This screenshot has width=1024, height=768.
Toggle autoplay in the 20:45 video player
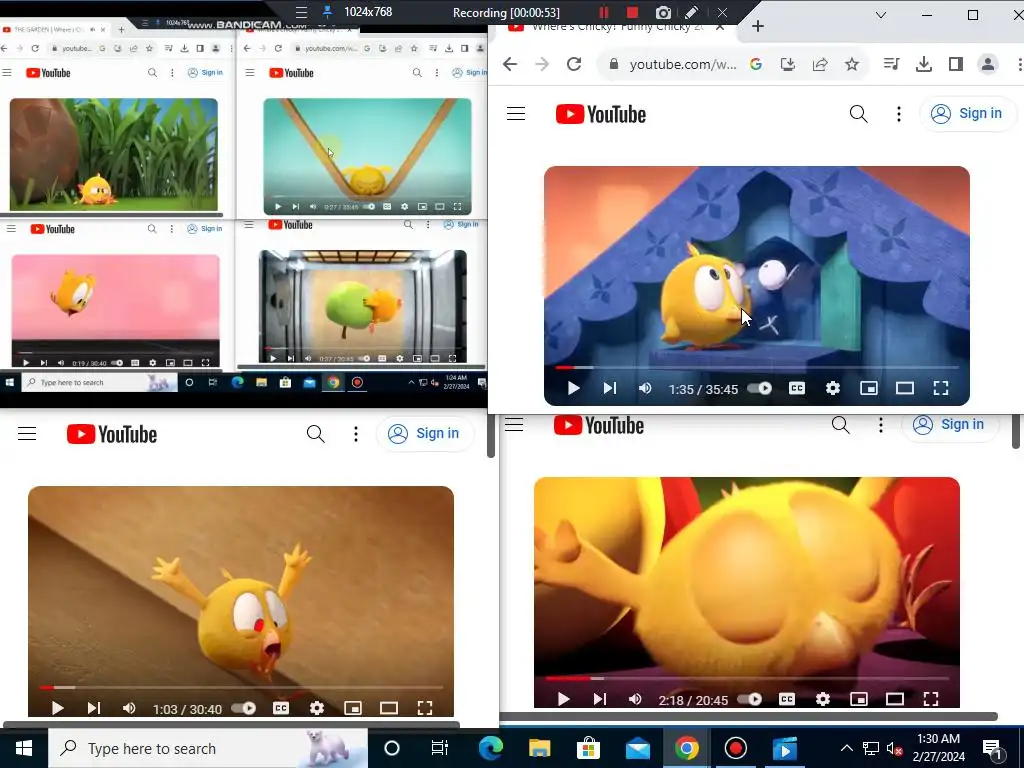pyautogui.click(x=750, y=699)
